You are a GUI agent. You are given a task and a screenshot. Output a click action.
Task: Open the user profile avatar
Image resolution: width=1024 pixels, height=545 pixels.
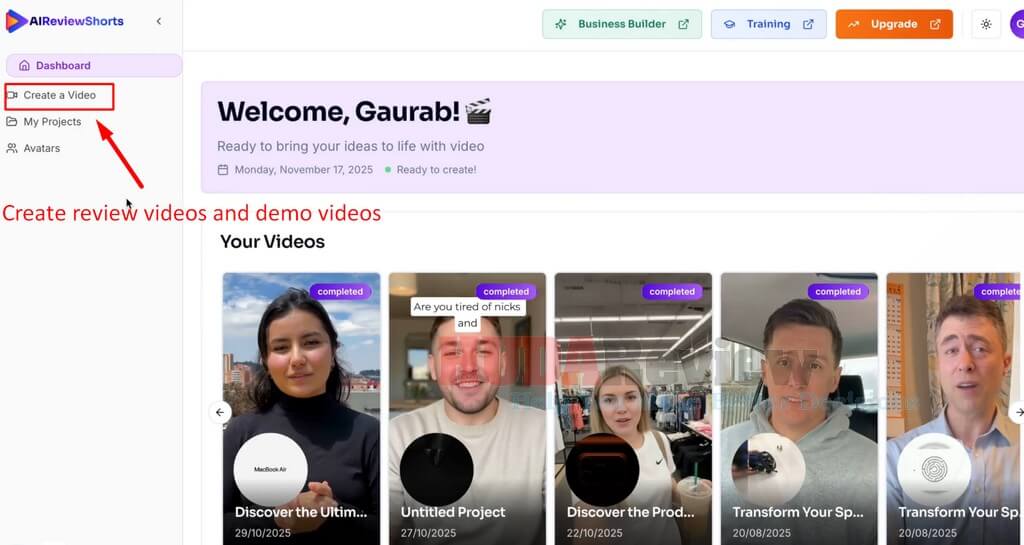[1017, 24]
